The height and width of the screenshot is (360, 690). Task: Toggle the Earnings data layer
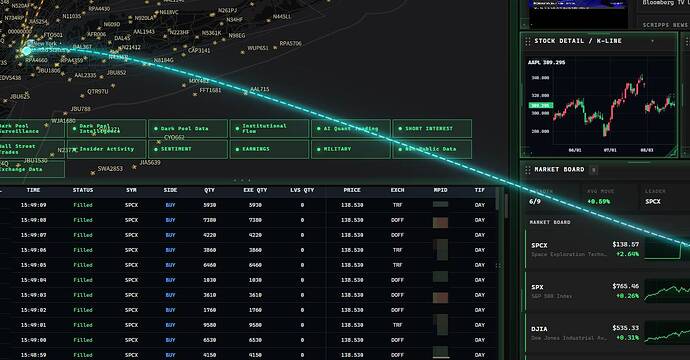coord(269,149)
